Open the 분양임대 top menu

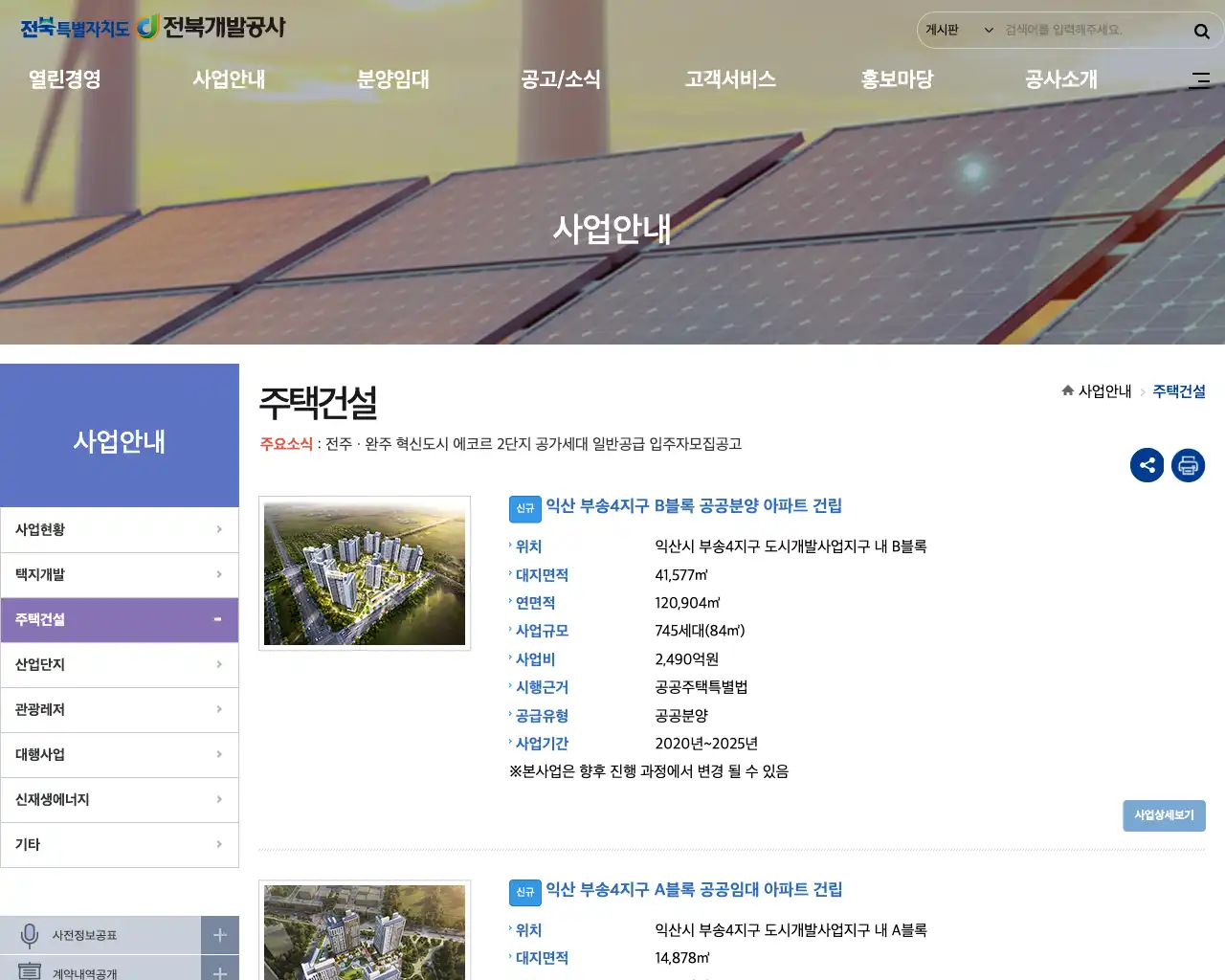tap(393, 79)
